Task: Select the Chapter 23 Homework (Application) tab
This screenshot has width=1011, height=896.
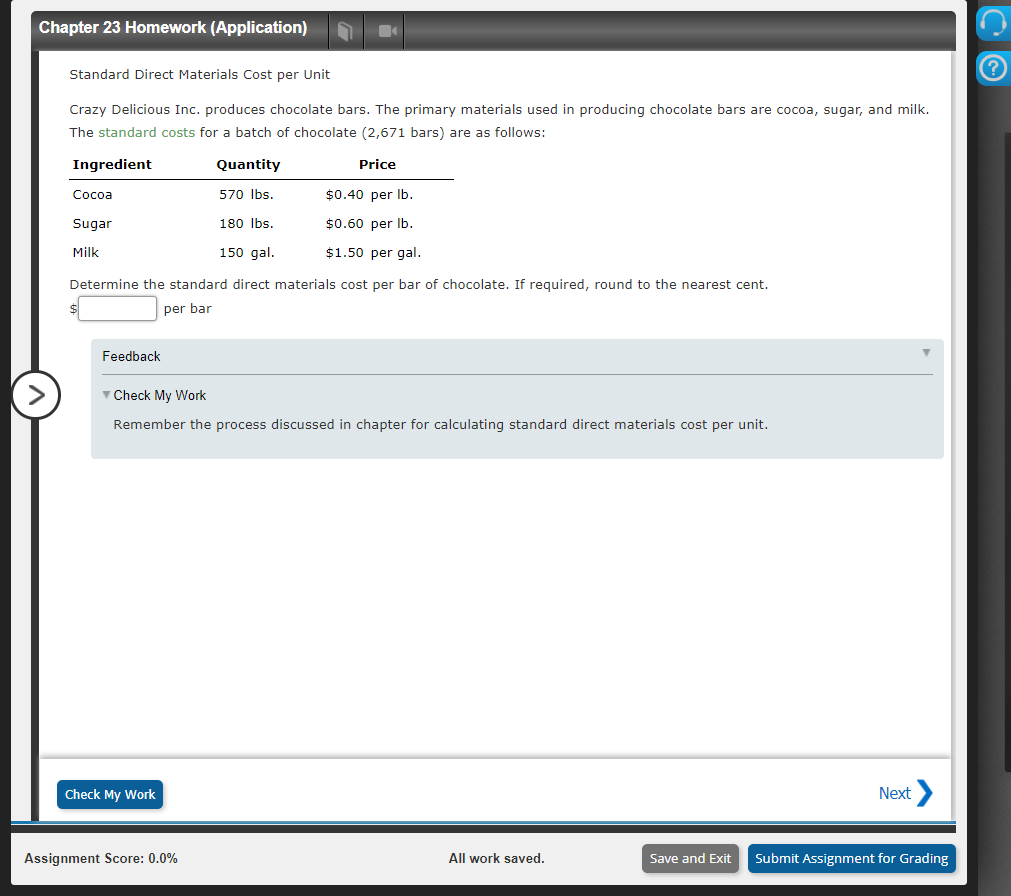Action: pyautogui.click(x=172, y=27)
